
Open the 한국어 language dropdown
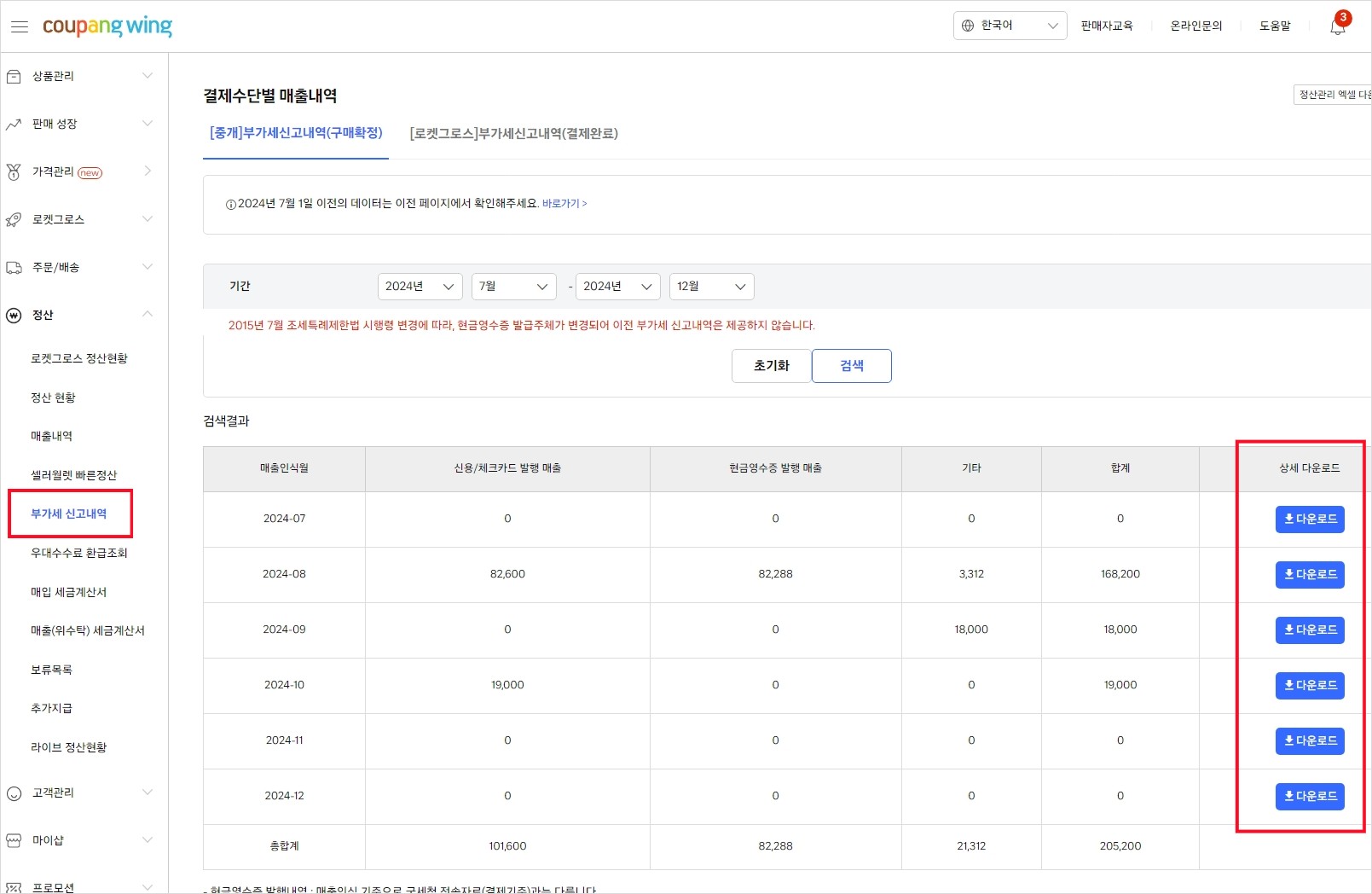pos(1010,26)
